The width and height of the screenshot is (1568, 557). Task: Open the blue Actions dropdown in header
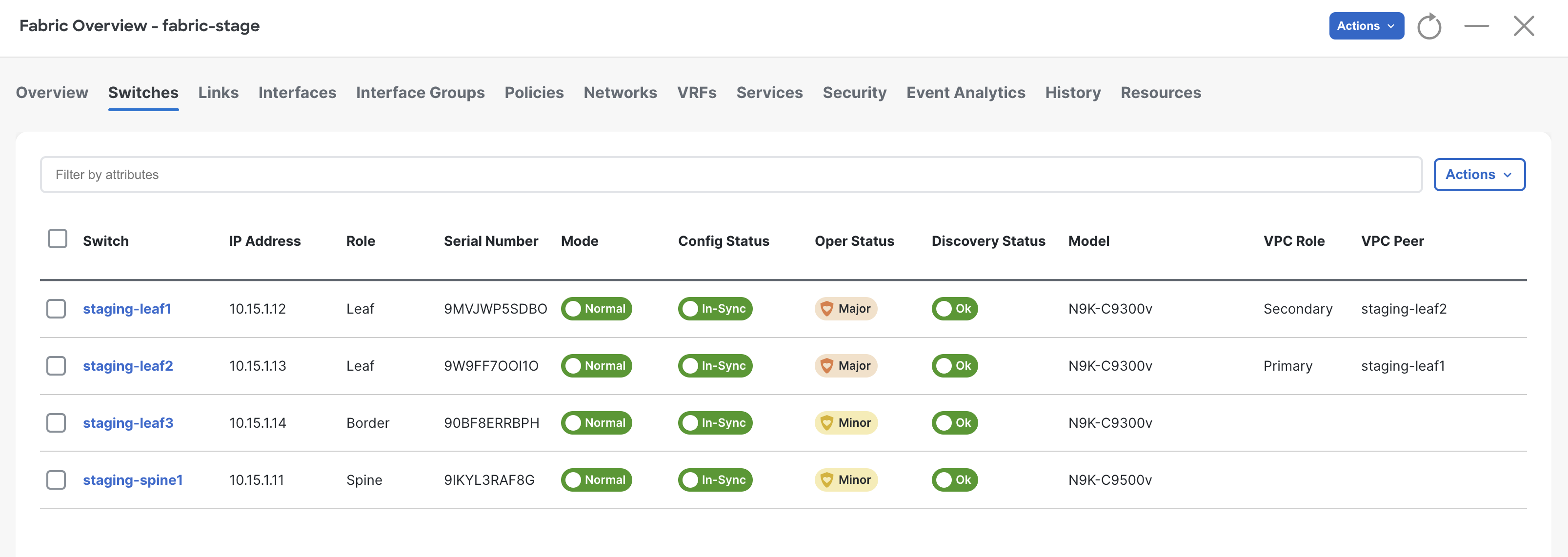[x=1366, y=26]
